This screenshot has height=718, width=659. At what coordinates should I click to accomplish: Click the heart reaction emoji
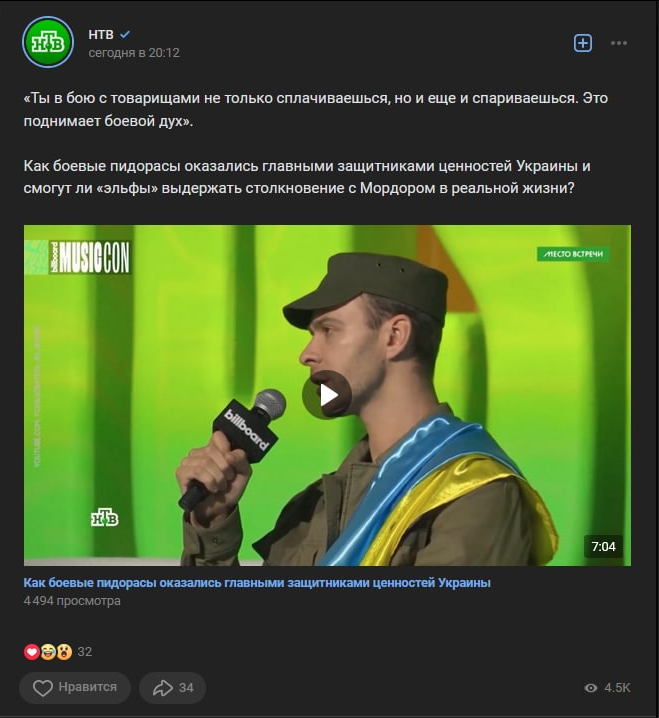point(32,652)
